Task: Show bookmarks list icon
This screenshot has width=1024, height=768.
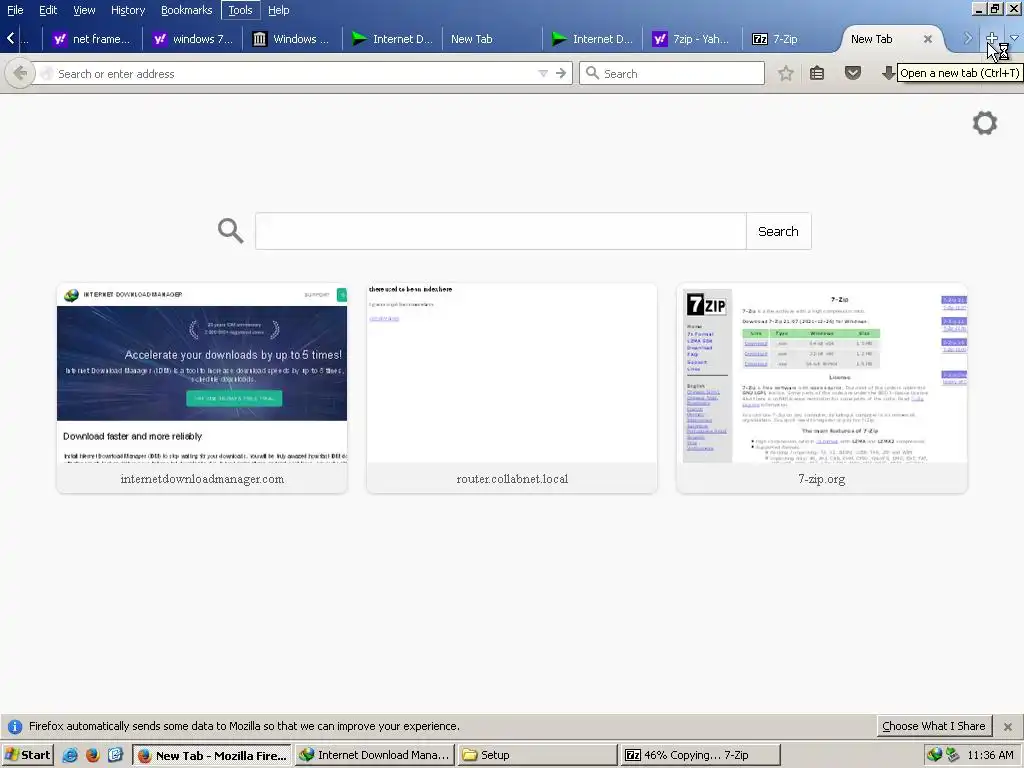Action: click(x=816, y=73)
